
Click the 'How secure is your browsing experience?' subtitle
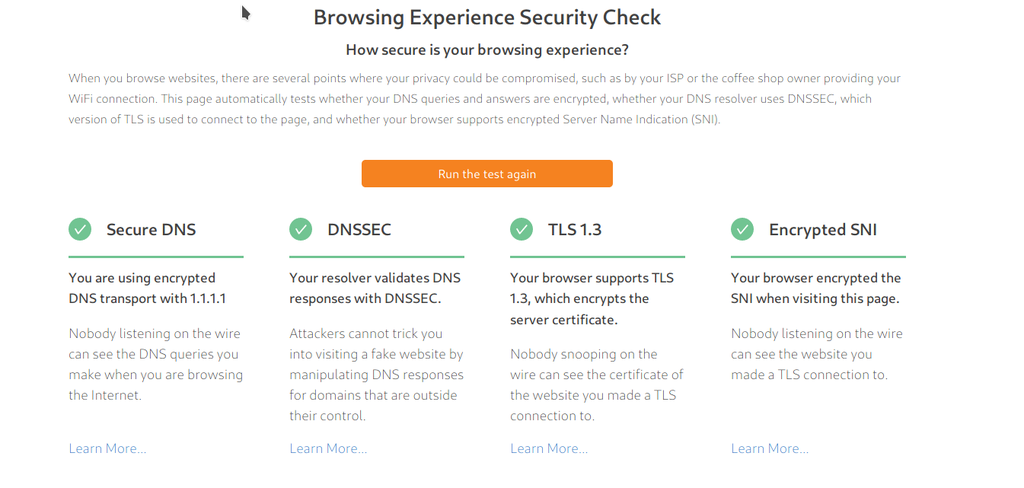click(487, 50)
